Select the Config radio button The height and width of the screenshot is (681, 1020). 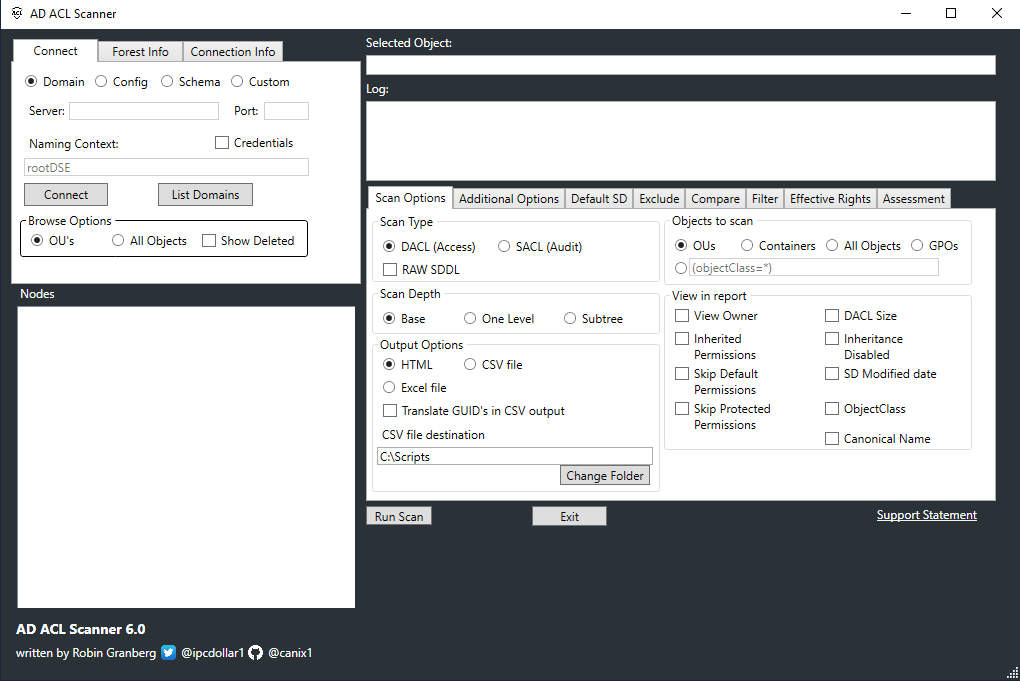tap(101, 81)
